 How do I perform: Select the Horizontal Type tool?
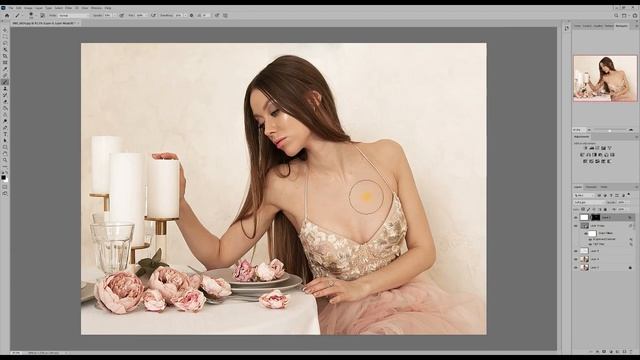pos(5,134)
